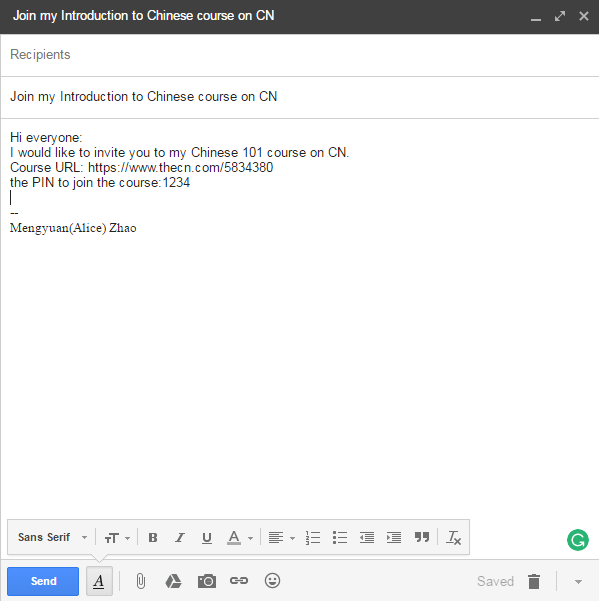Click the Recipients field
Screen dimensions: 599x601
click(x=300, y=55)
